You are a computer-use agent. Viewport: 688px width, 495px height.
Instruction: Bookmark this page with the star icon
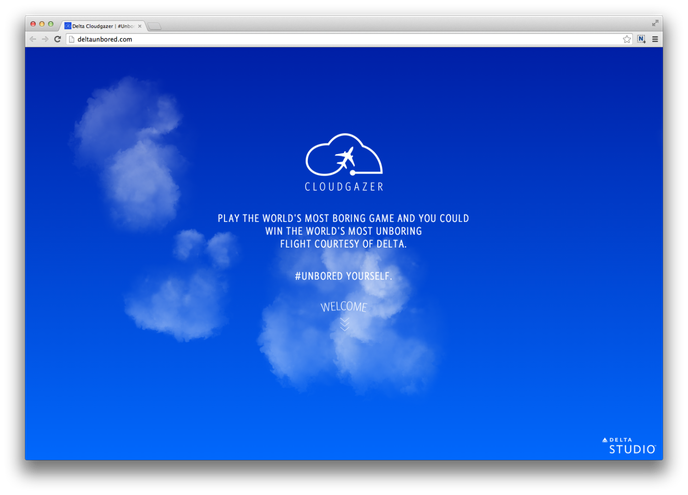click(627, 39)
